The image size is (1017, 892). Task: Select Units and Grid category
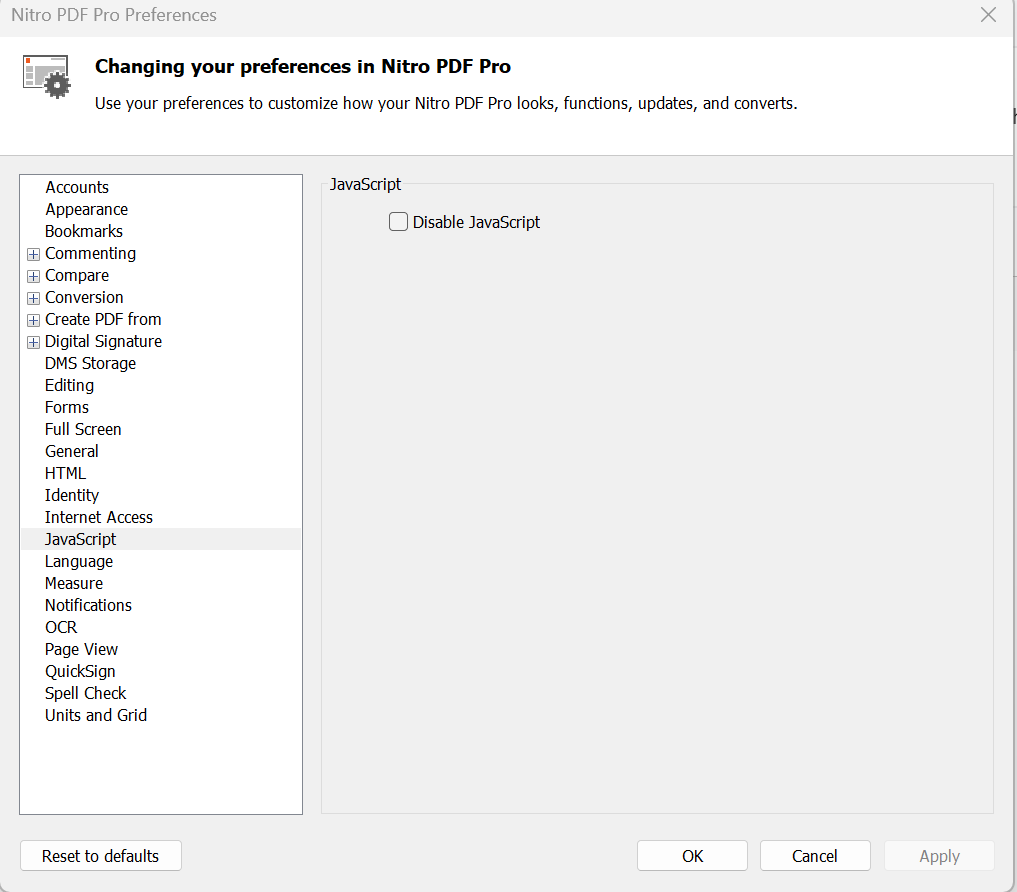tap(95, 716)
